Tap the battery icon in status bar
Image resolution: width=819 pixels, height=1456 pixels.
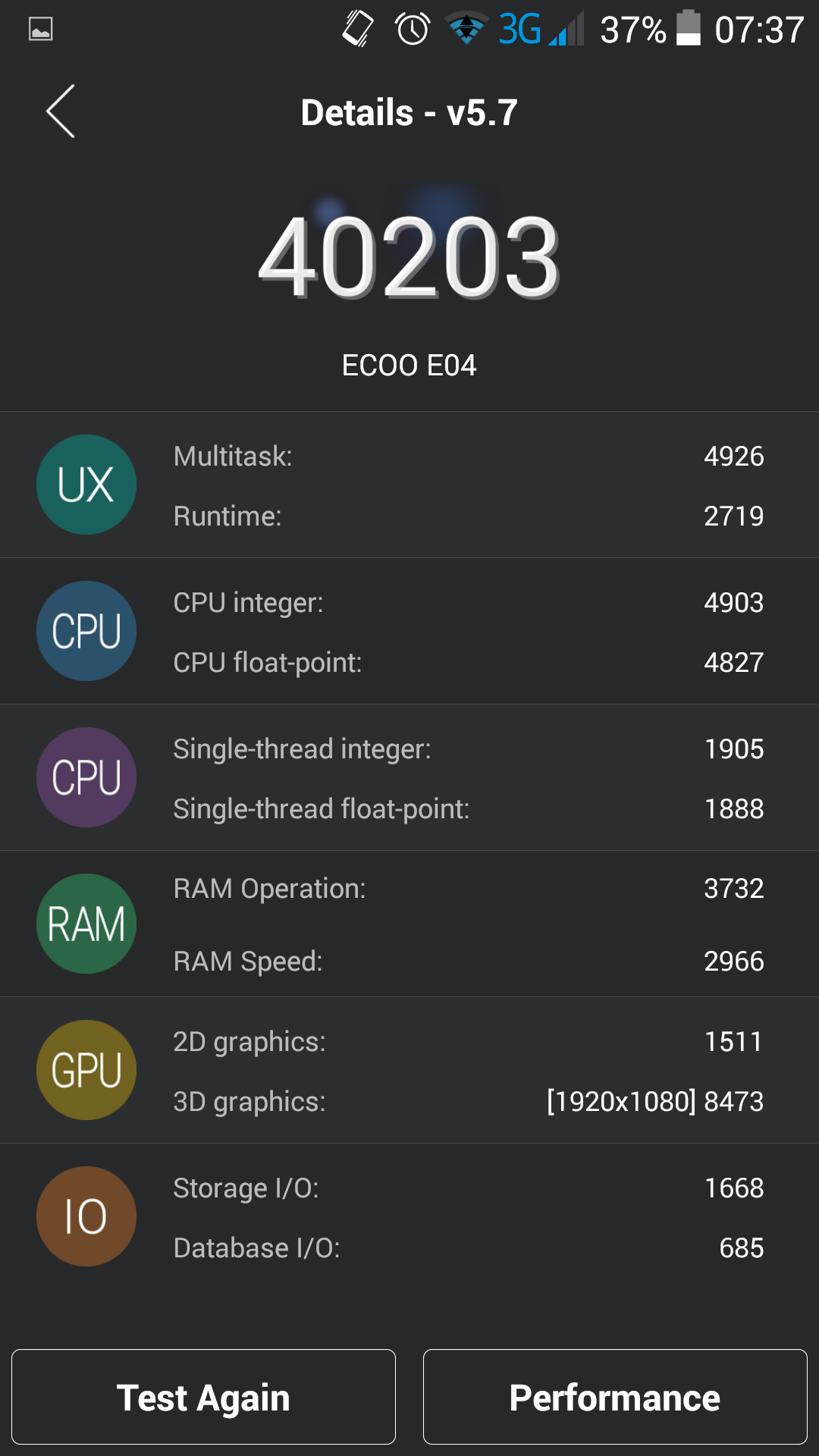tap(688, 29)
